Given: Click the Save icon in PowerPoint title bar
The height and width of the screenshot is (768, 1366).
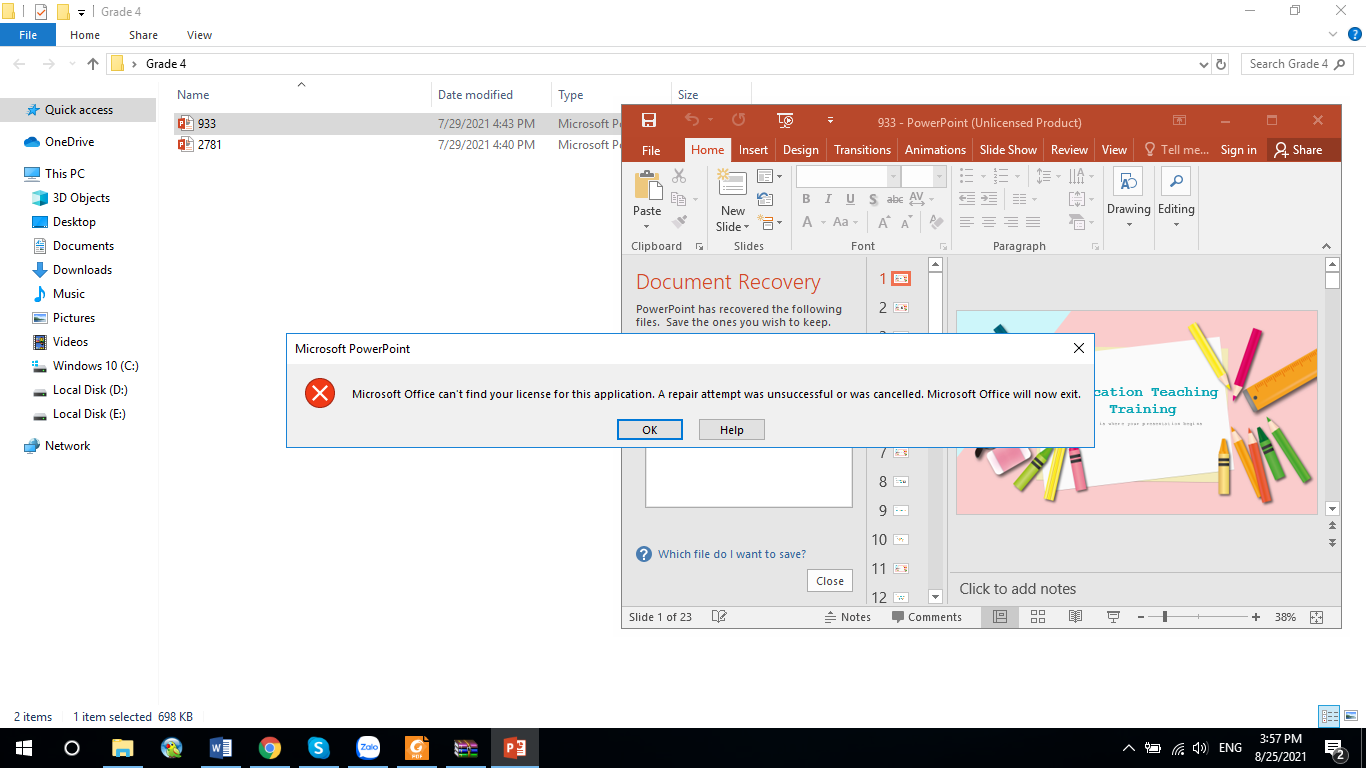Looking at the screenshot, I should point(649,120).
